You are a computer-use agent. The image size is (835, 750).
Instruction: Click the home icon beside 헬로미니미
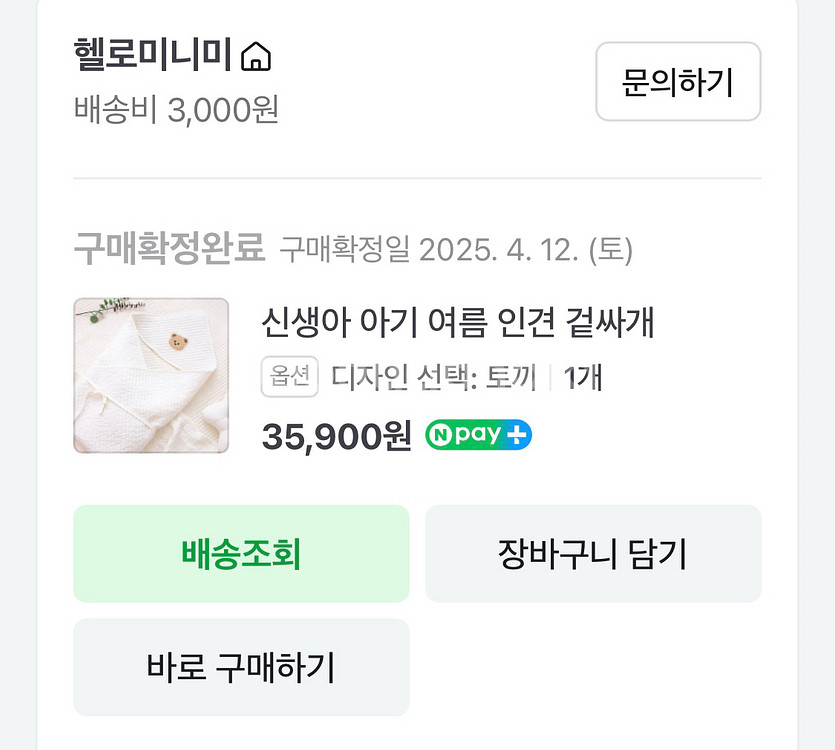tap(256, 57)
